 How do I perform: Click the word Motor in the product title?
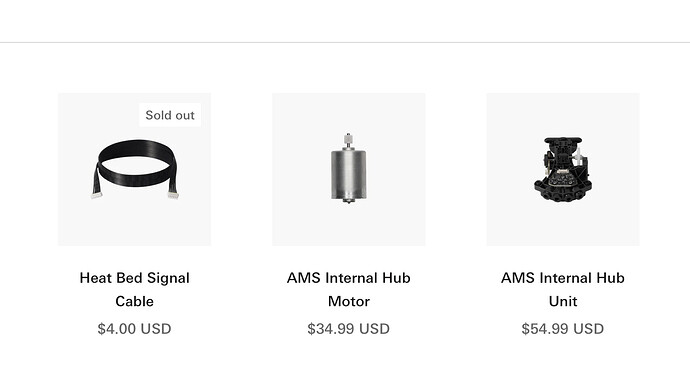(349, 301)
